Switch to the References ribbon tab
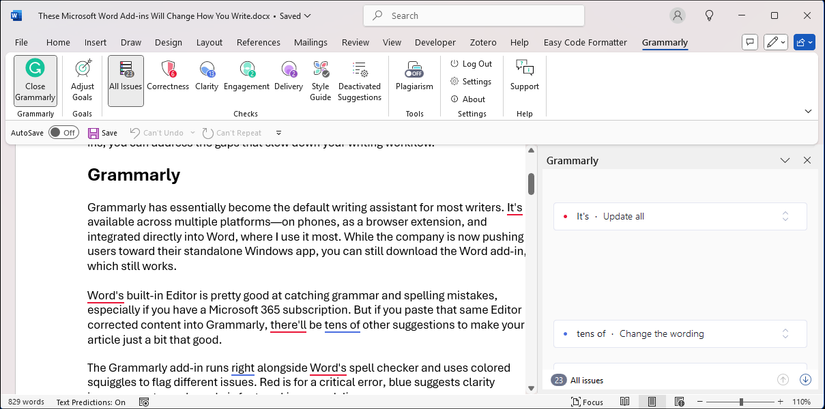This screenshot has height=409, width=825. 258,43
